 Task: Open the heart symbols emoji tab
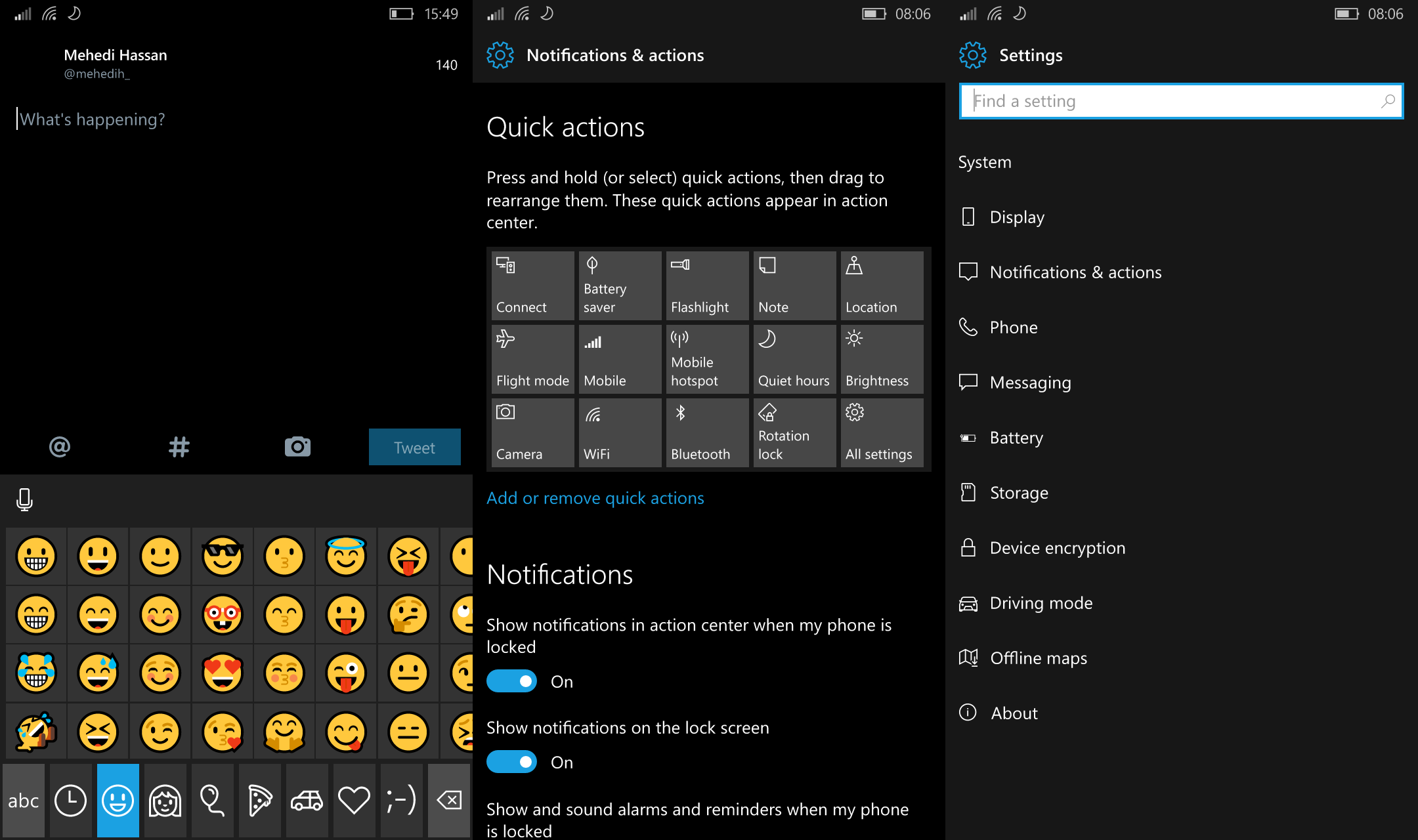354,801
